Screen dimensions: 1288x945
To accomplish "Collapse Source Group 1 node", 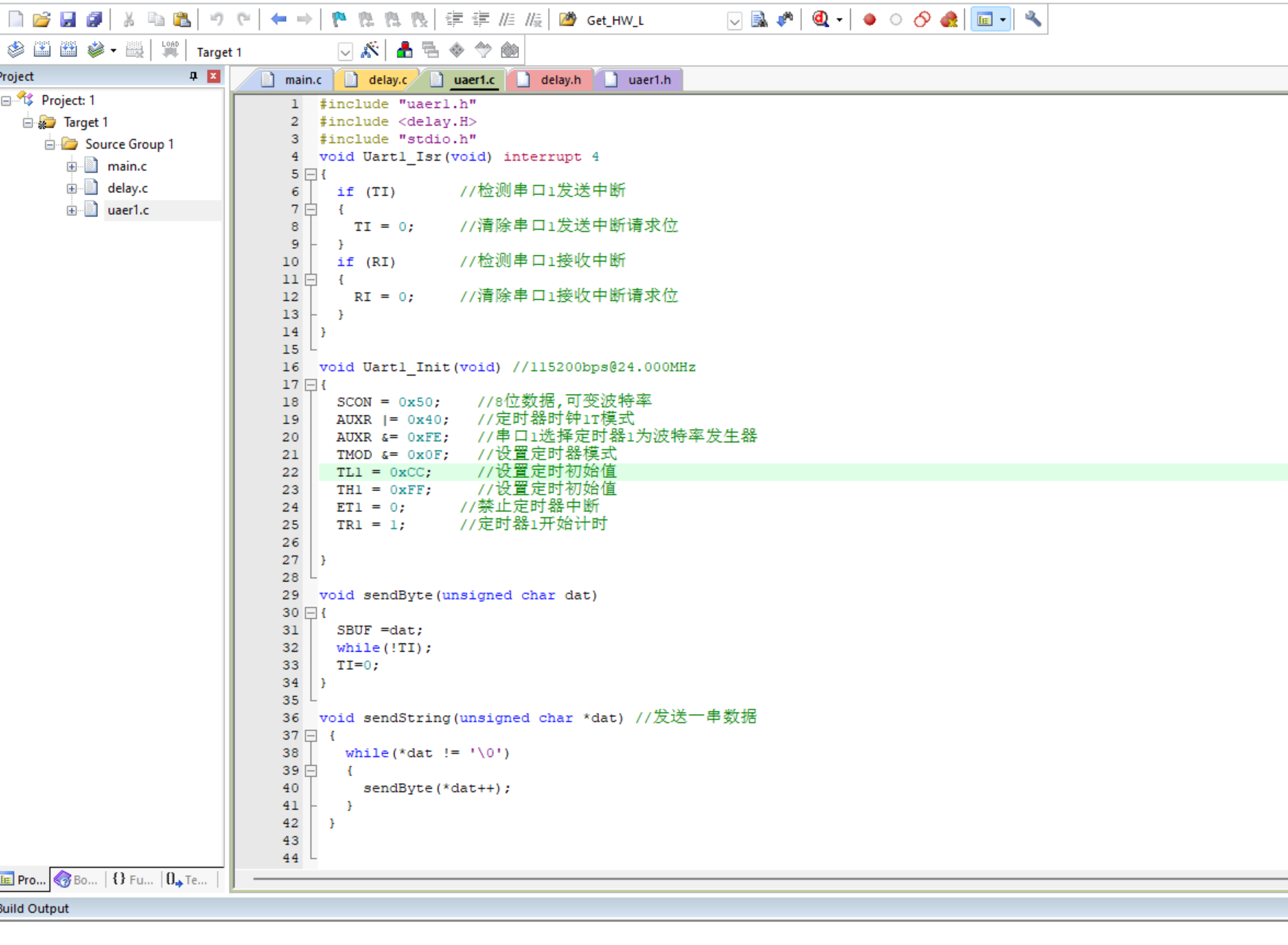I will pos(50,144).
